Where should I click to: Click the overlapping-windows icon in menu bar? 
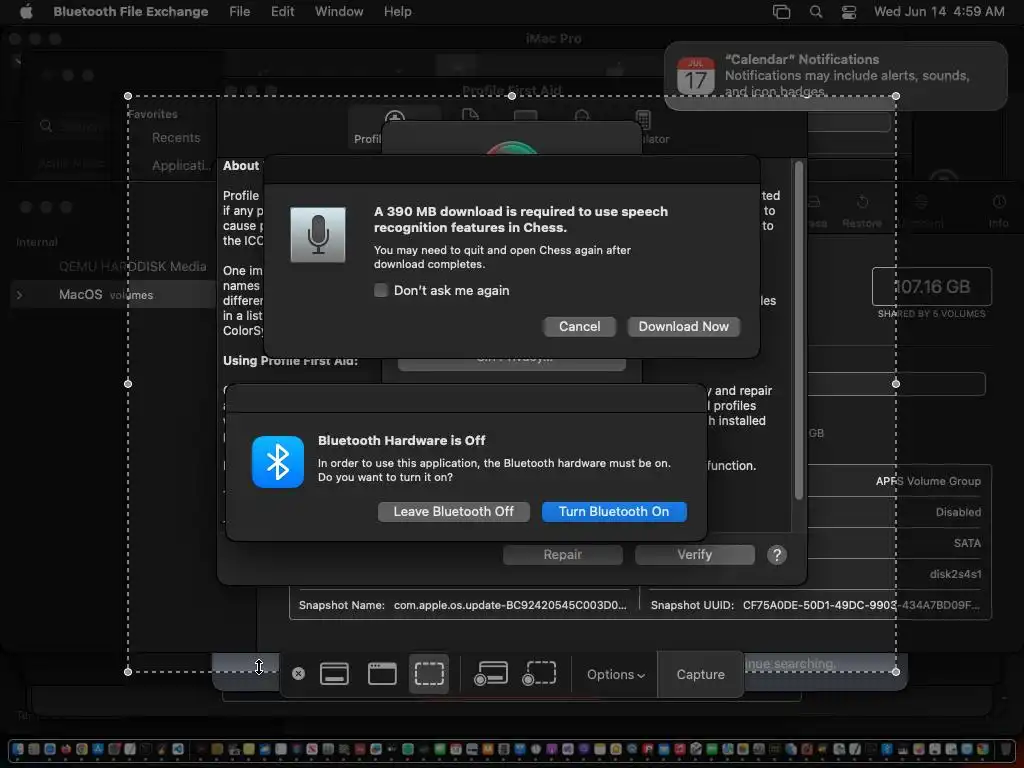[781, 12]
